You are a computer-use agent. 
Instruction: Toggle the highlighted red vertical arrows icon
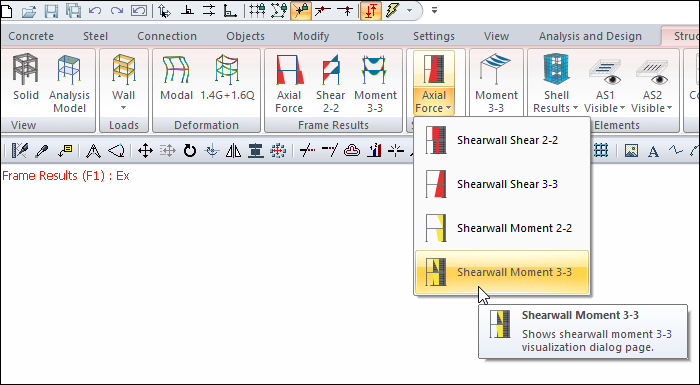pos(371,11)
